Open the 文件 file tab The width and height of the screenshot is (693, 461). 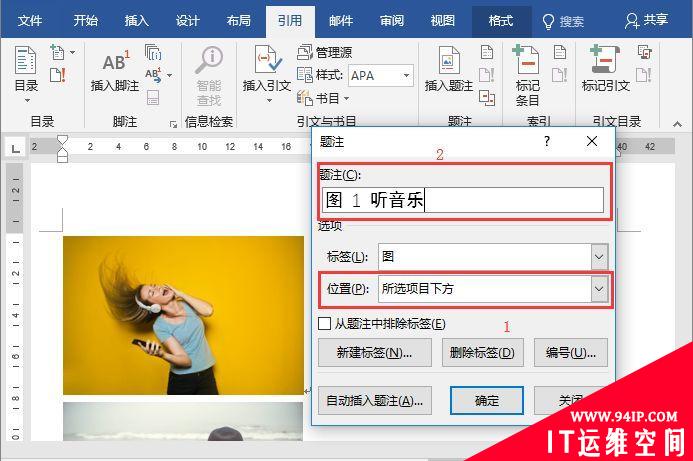point(30,20)
